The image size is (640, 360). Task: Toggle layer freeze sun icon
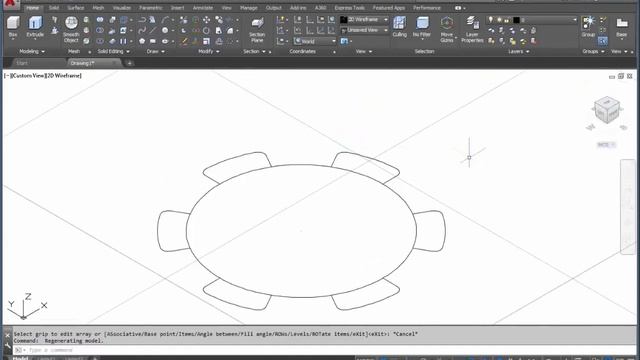pyautogui.click(x=499, y=20)
